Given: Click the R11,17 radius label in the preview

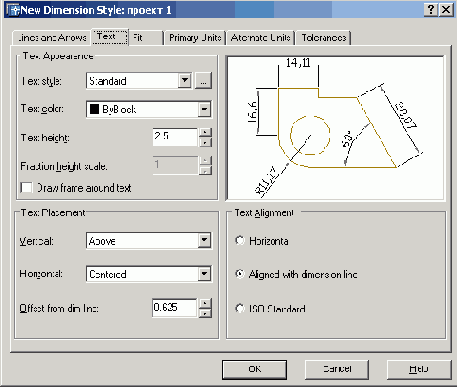Looking at the screenshot, I should (x=267, y=181).
